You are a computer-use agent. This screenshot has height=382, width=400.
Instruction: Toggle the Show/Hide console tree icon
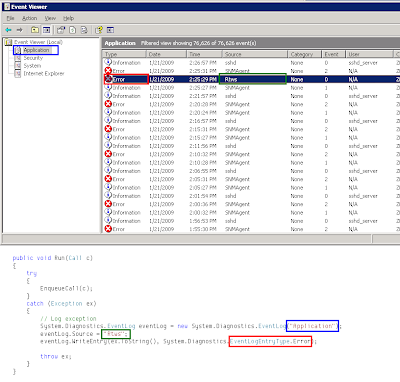[x=47, y=30]
